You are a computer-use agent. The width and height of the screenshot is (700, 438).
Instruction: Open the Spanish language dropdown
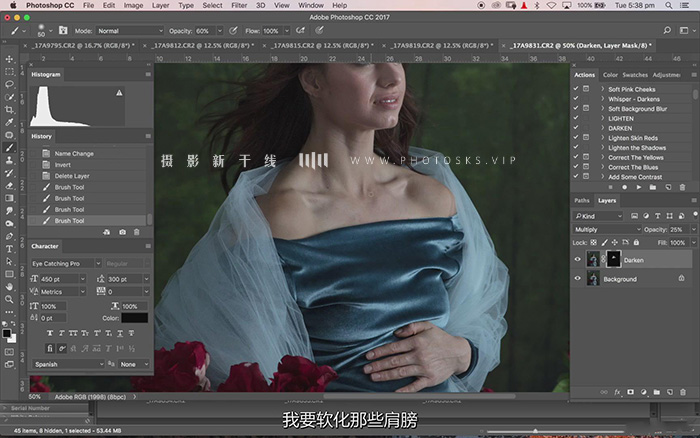pos(68,364)
